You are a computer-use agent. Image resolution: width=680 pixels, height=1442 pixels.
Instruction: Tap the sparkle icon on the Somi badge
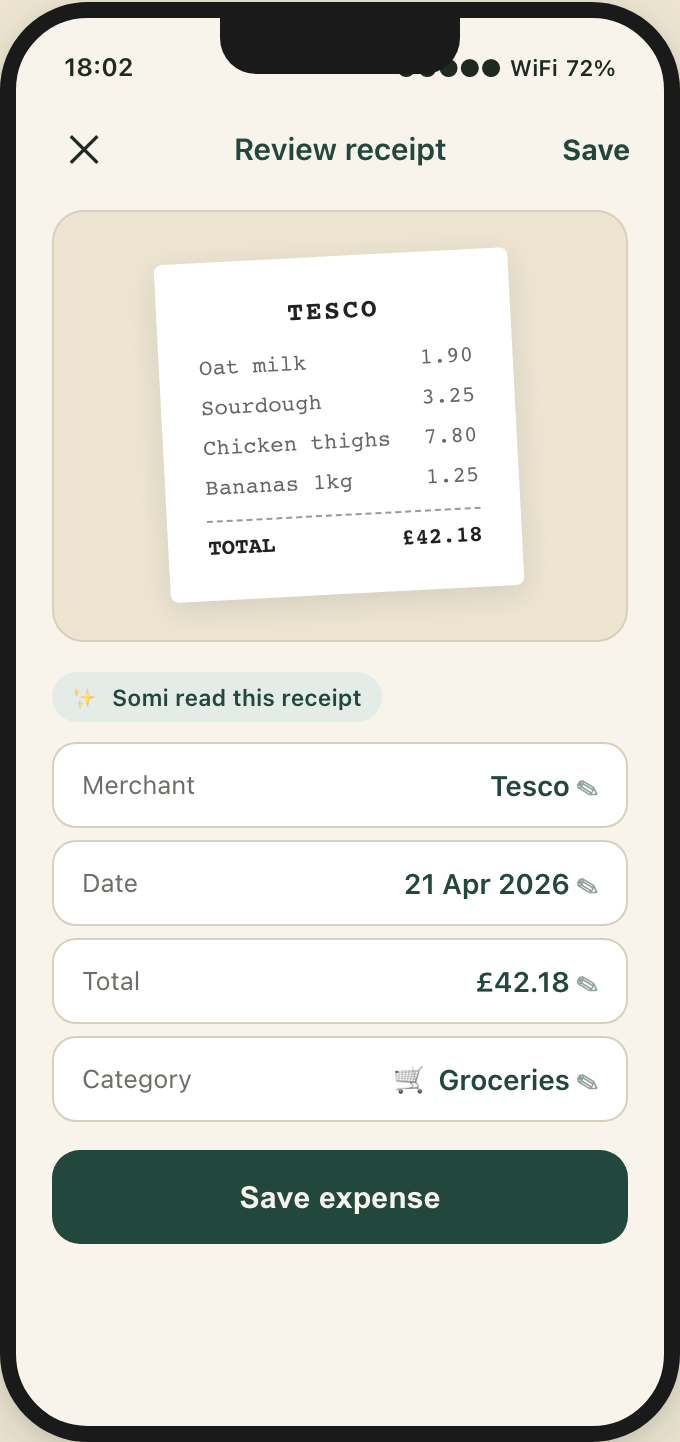[83, 697]
